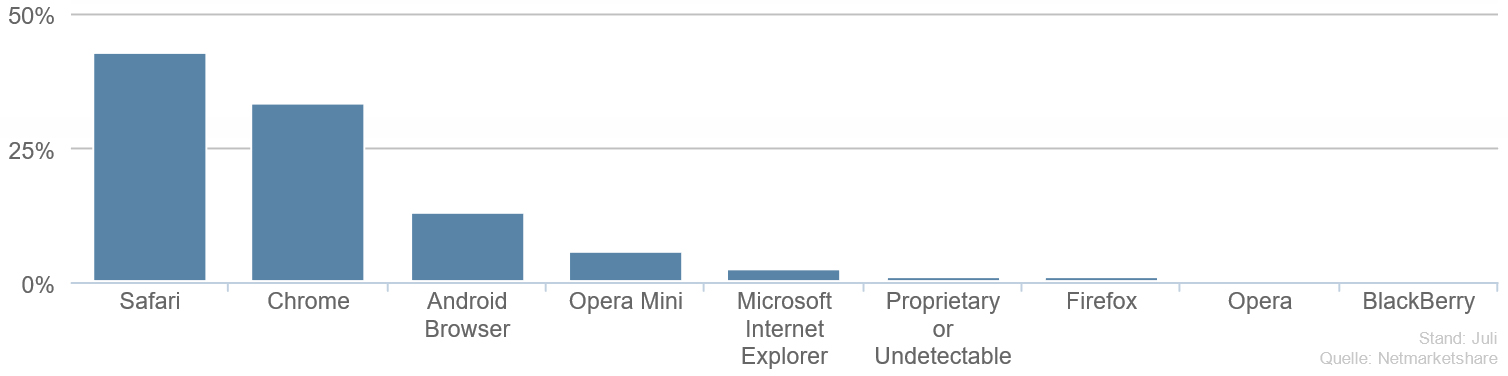1508x376 pixels.
Task: Click the Firefox axis label
Action: click(x=1101, y=301)
